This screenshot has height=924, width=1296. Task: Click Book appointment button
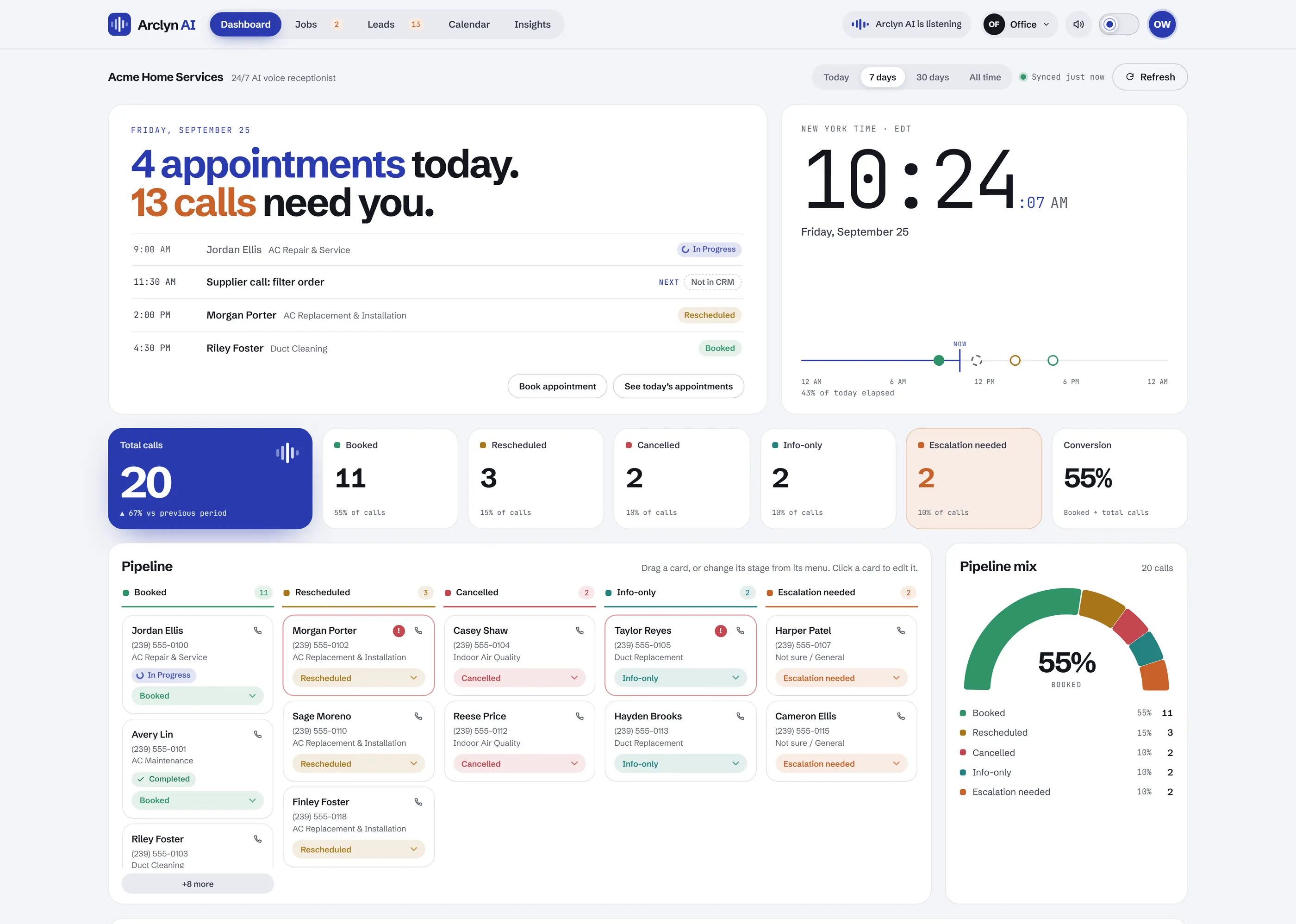tap(557, 387)
